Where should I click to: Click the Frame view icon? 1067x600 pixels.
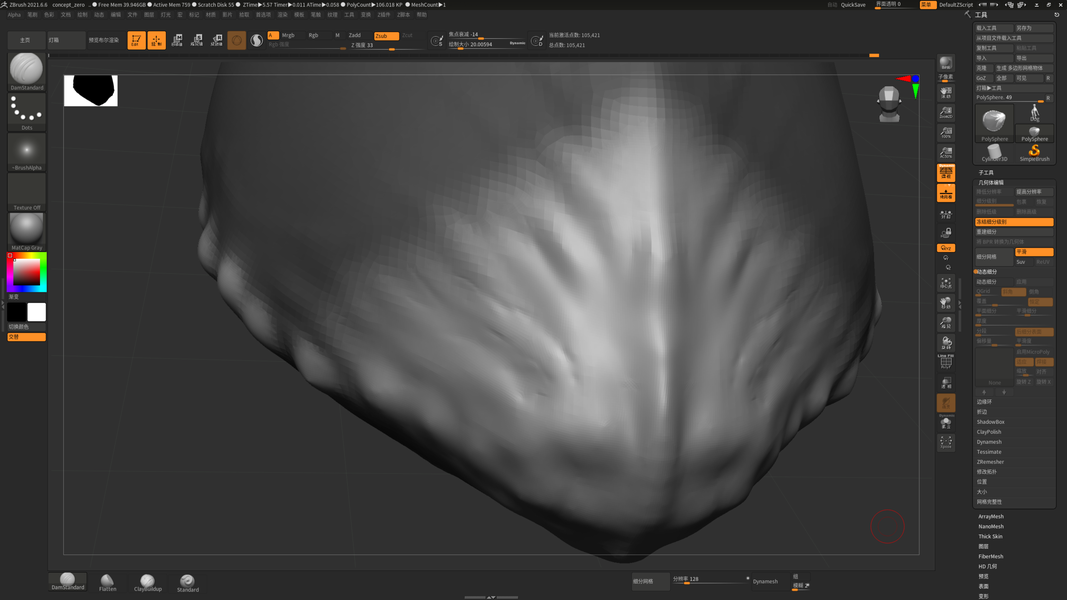(x=946, y=283)
